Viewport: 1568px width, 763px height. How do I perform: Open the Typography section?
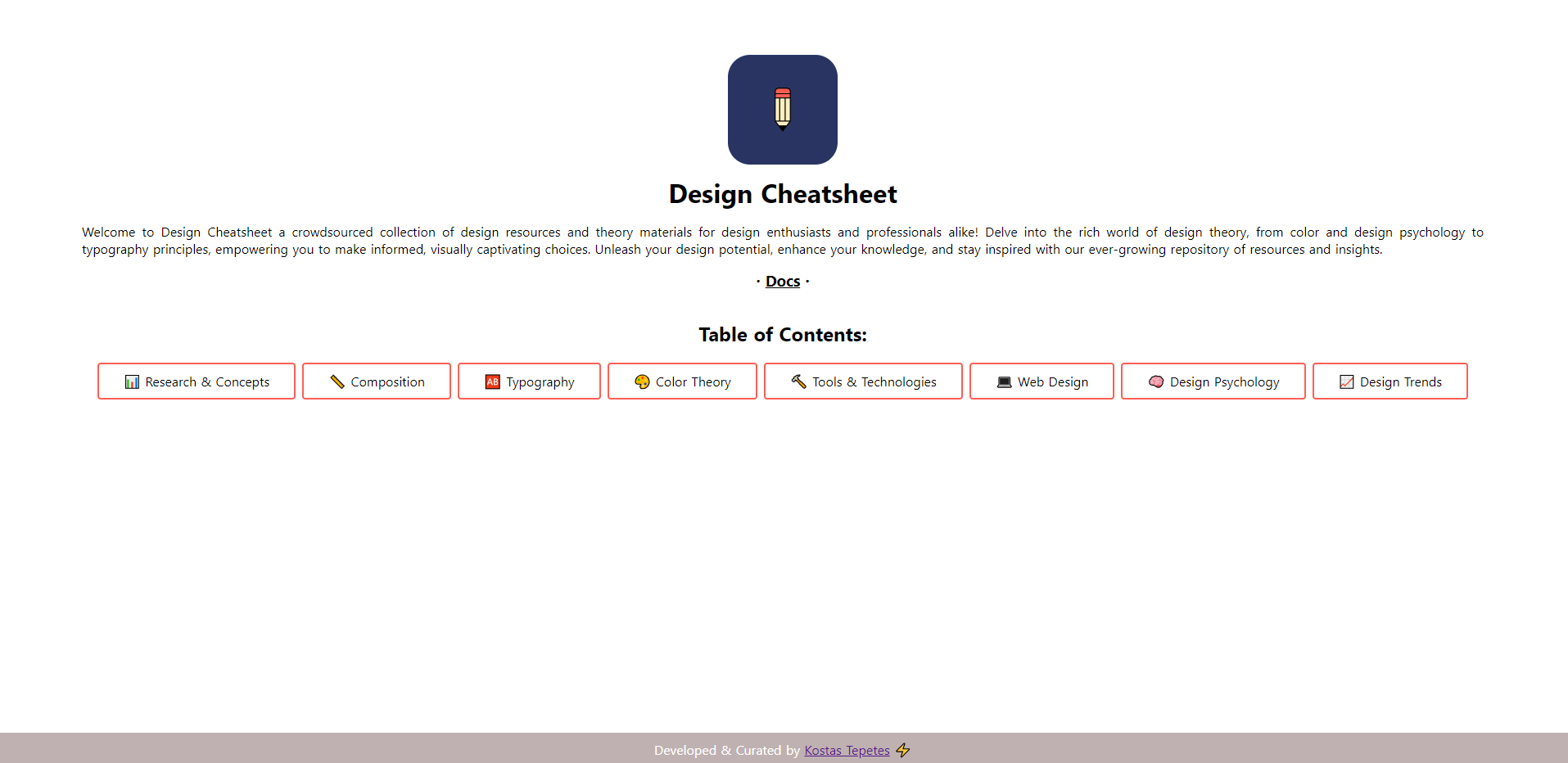tap(529, 381)
